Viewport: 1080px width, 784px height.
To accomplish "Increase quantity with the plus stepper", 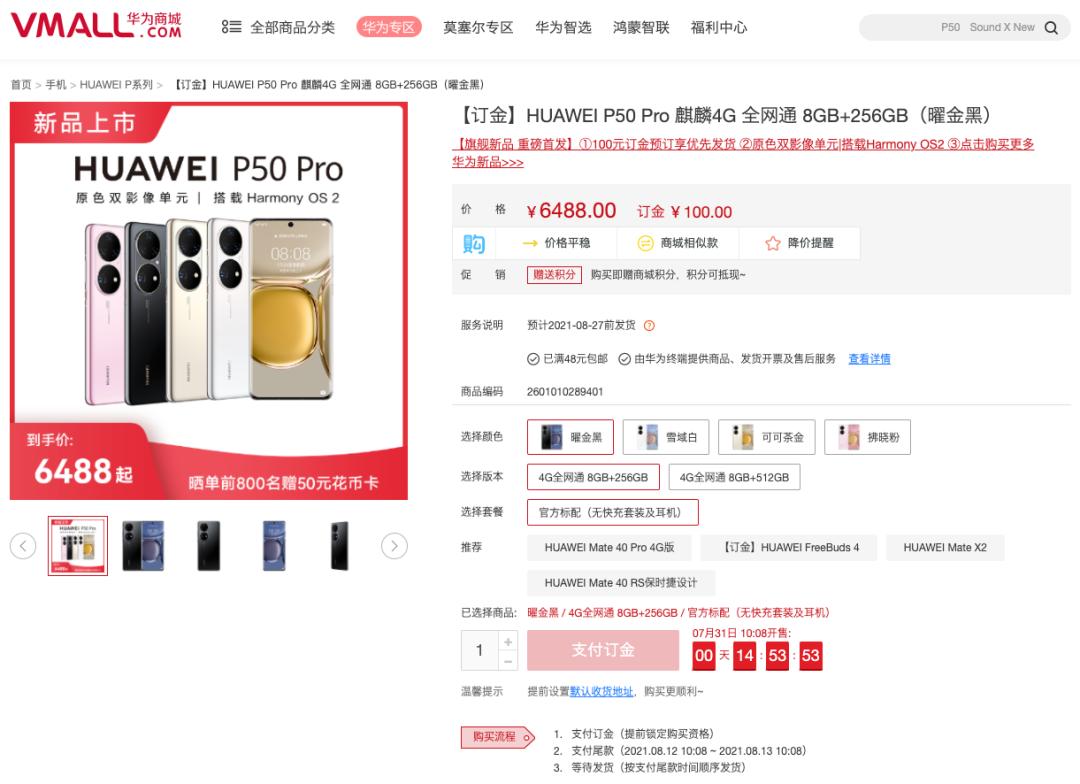I will tap(508, 641).
